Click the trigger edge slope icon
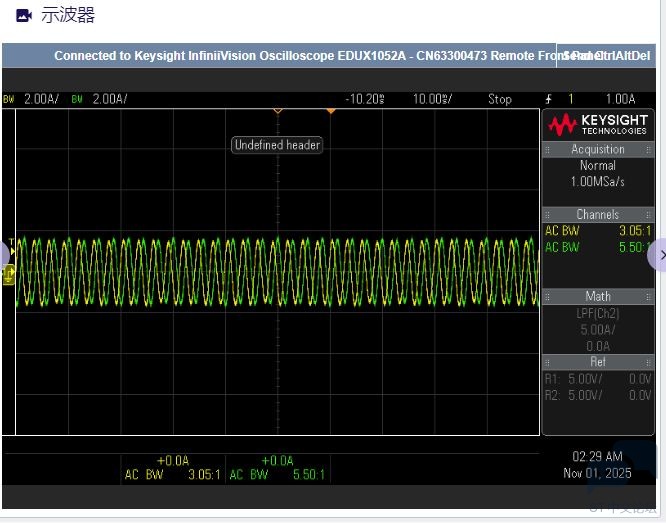This screenshot has width=666, height=523. [548, 99]
